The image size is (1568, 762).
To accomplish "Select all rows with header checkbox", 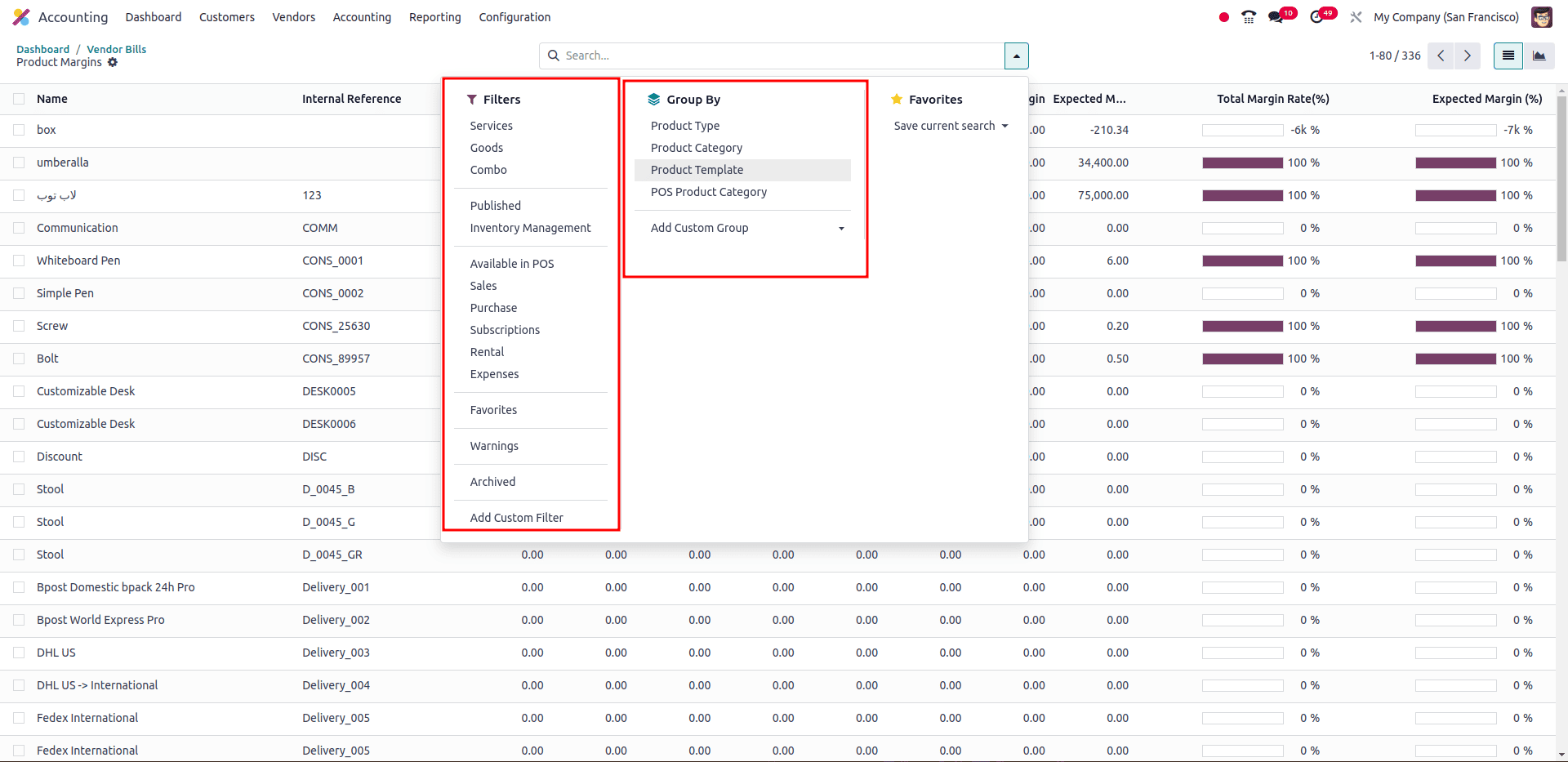I will (19, 99).
